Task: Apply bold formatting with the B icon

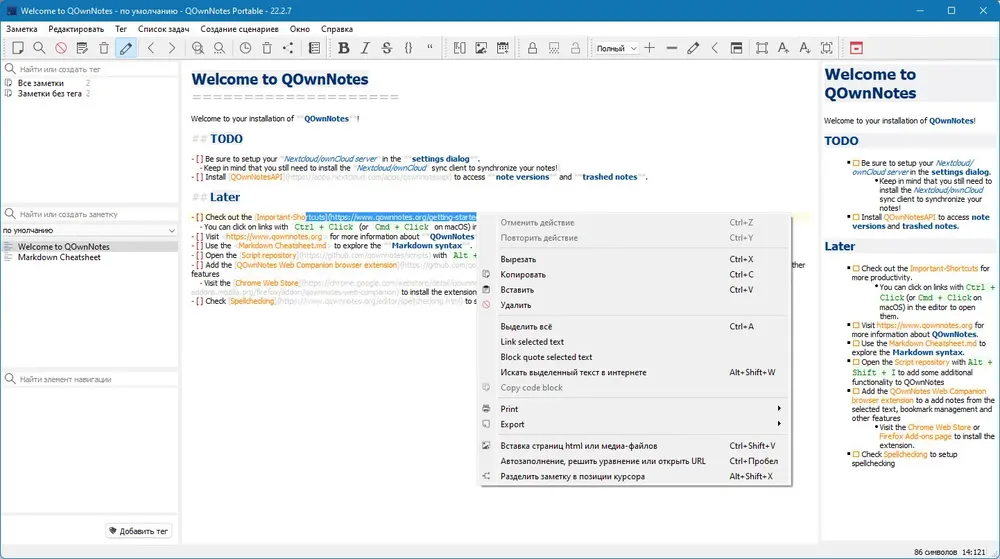Action: [343, 48]
